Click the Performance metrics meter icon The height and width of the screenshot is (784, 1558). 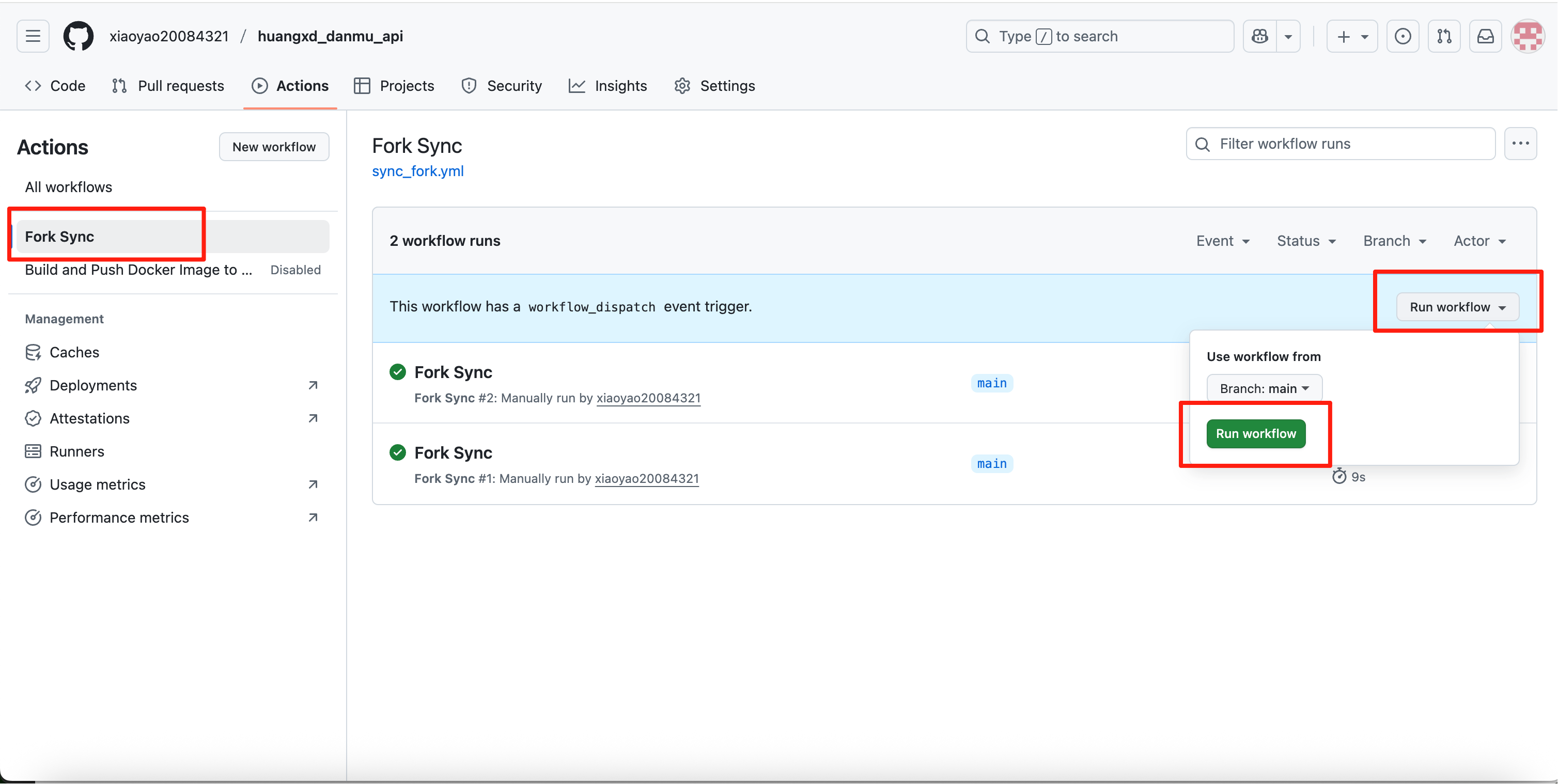tap(33, 518)
